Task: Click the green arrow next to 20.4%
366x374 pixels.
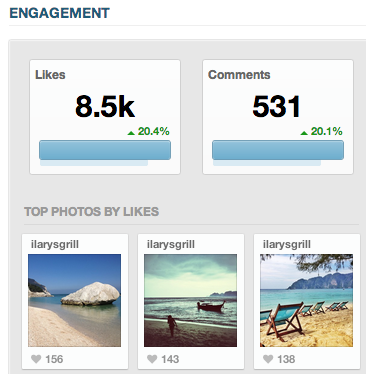Action: click(x=131, y=133)
